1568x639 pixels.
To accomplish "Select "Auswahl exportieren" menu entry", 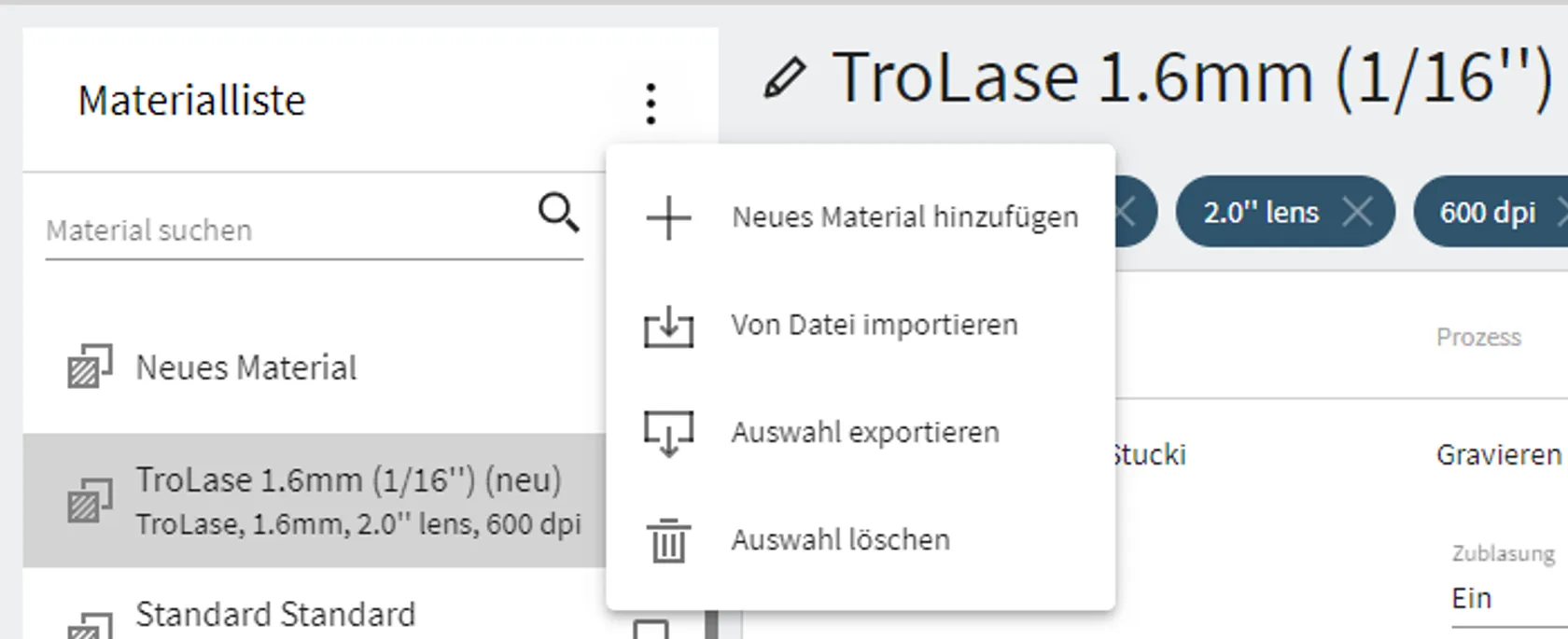I will (x=864, y=433).
